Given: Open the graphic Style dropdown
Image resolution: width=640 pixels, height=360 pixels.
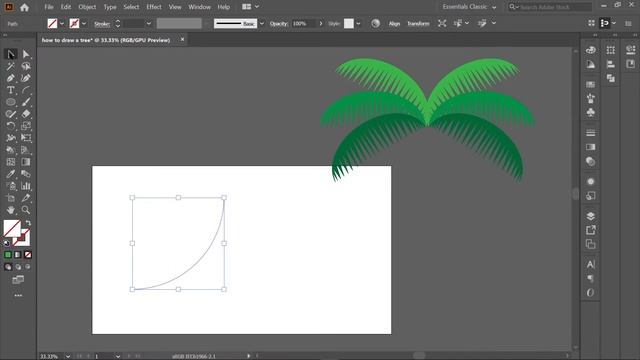Looking at the screenshot, I should pyautogui.click(x=358, y=24).
